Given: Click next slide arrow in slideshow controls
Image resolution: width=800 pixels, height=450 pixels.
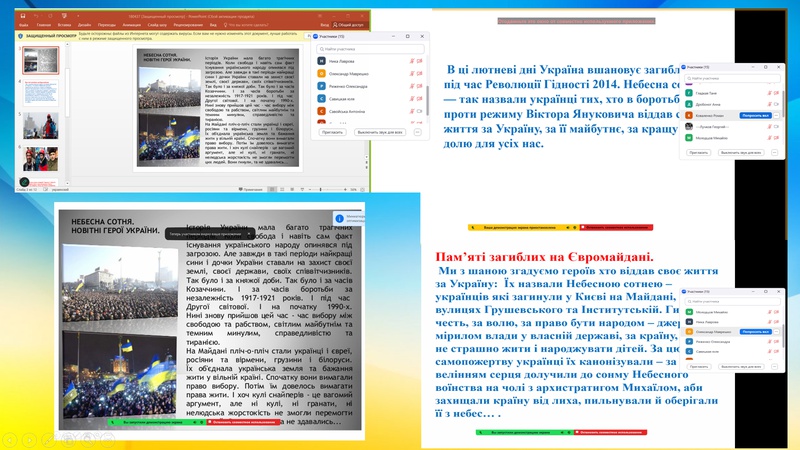Looking at the screenshot, I should [x=29, y=439].
